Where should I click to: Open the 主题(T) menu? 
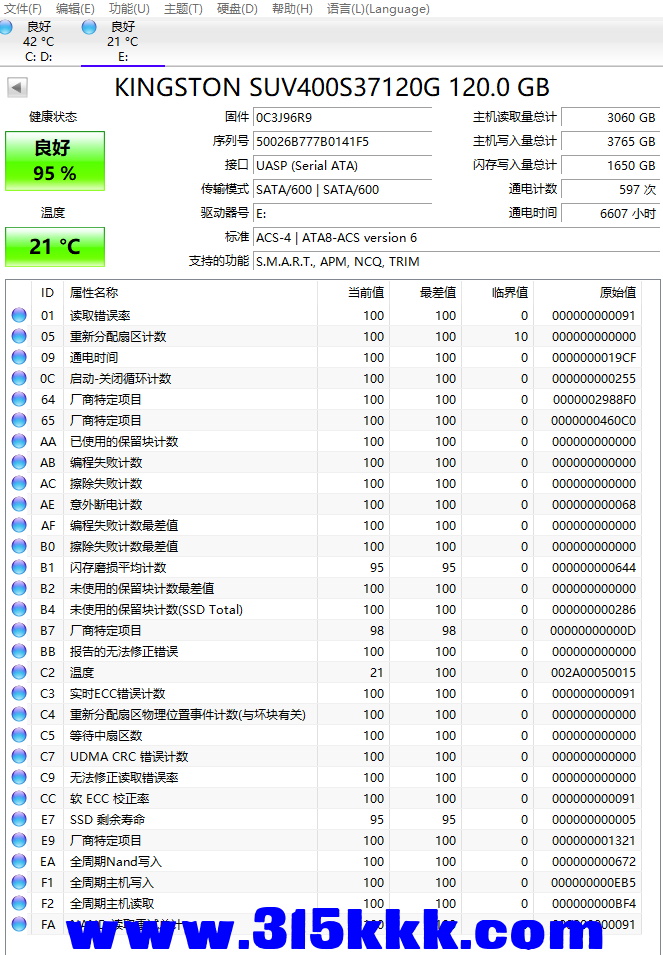tap(183, 9)
